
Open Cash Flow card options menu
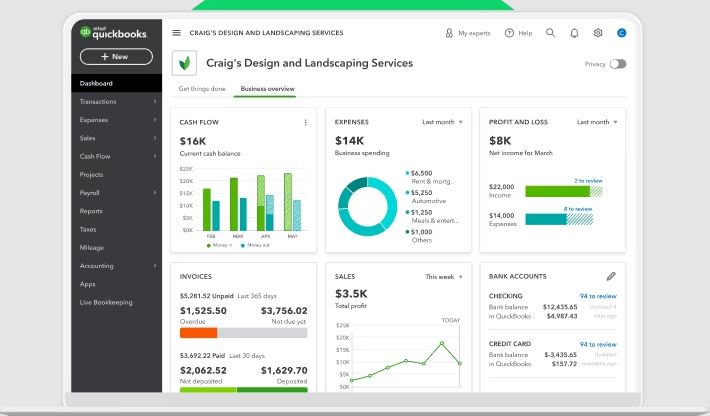pos(306,122)
